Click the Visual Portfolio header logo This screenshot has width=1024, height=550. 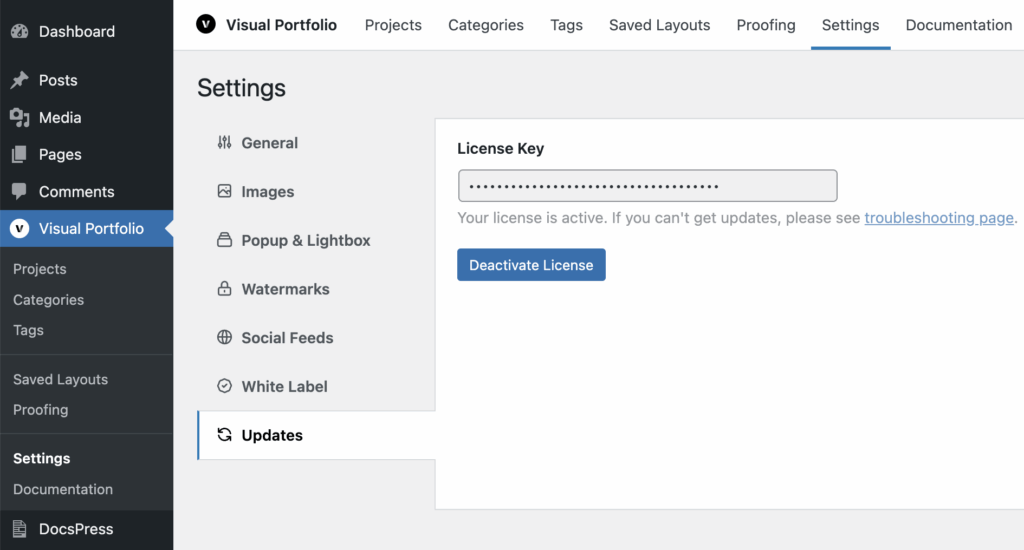pos(206,25)
